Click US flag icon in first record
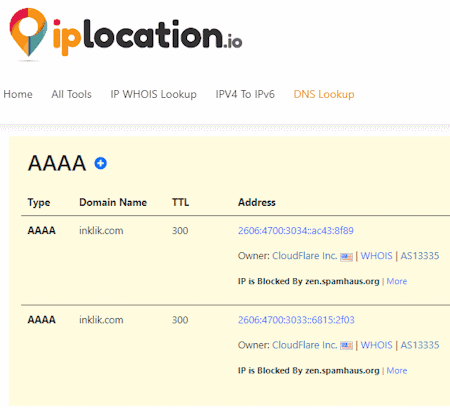The width and height of the screenshot is (450, 408). [346, 257]
